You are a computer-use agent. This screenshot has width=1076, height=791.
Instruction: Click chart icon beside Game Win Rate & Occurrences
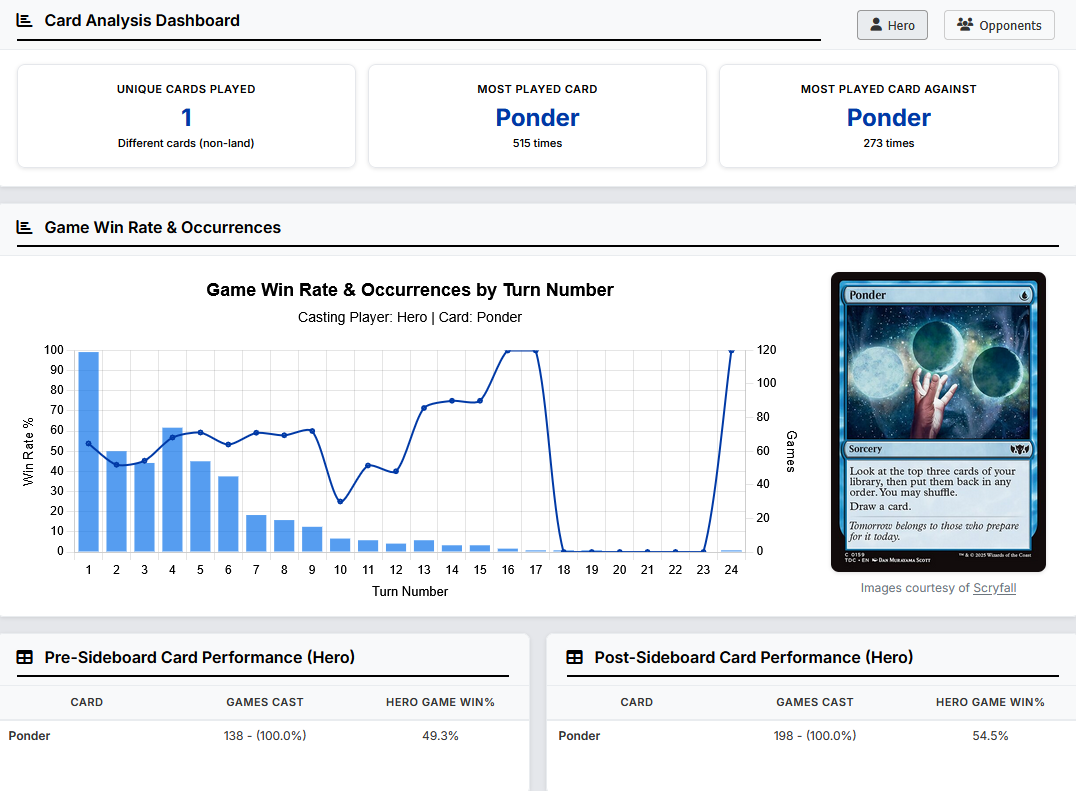[x=25, y=227]
